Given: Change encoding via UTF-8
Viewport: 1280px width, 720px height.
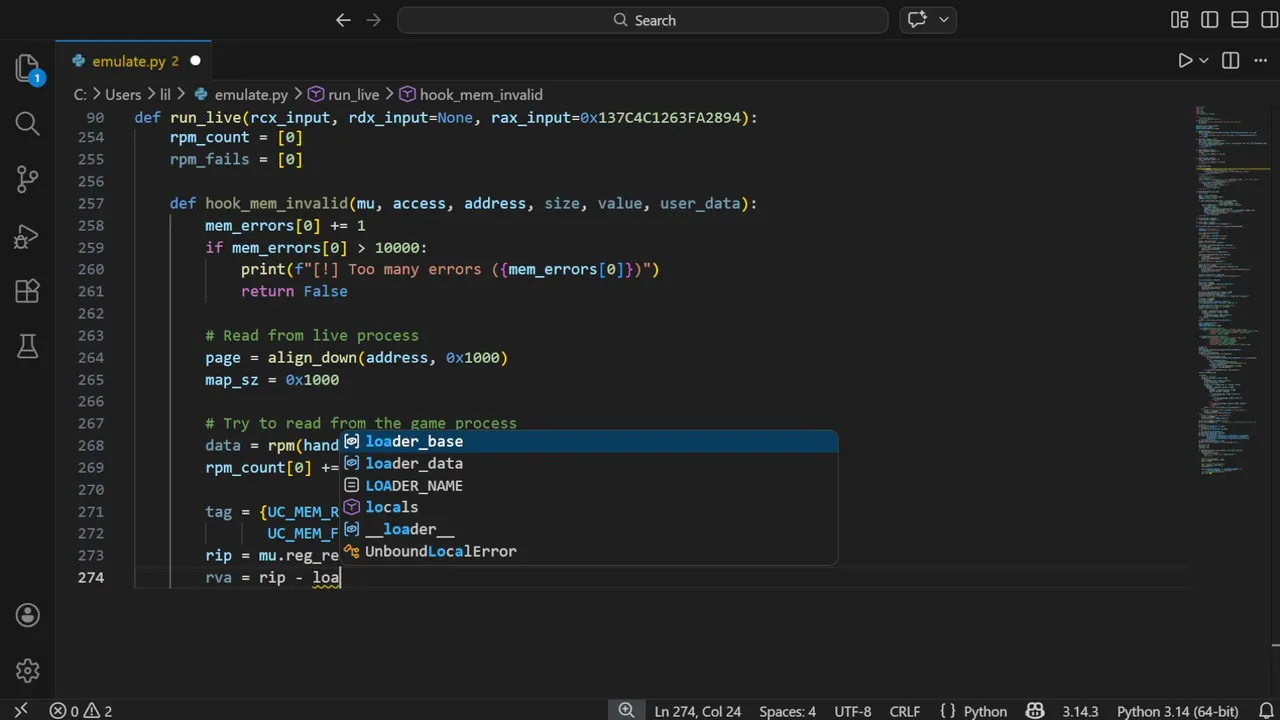Looking at the screenshot, I should pos(852,711).
